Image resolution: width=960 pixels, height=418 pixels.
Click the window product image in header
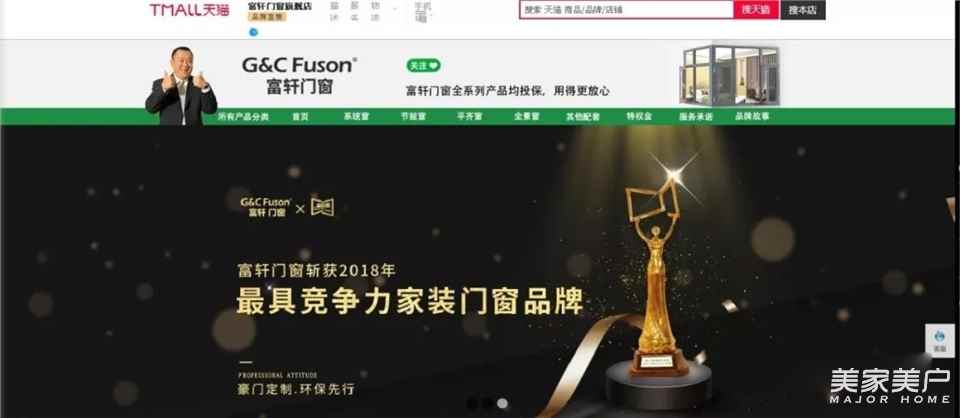point(729,75)
